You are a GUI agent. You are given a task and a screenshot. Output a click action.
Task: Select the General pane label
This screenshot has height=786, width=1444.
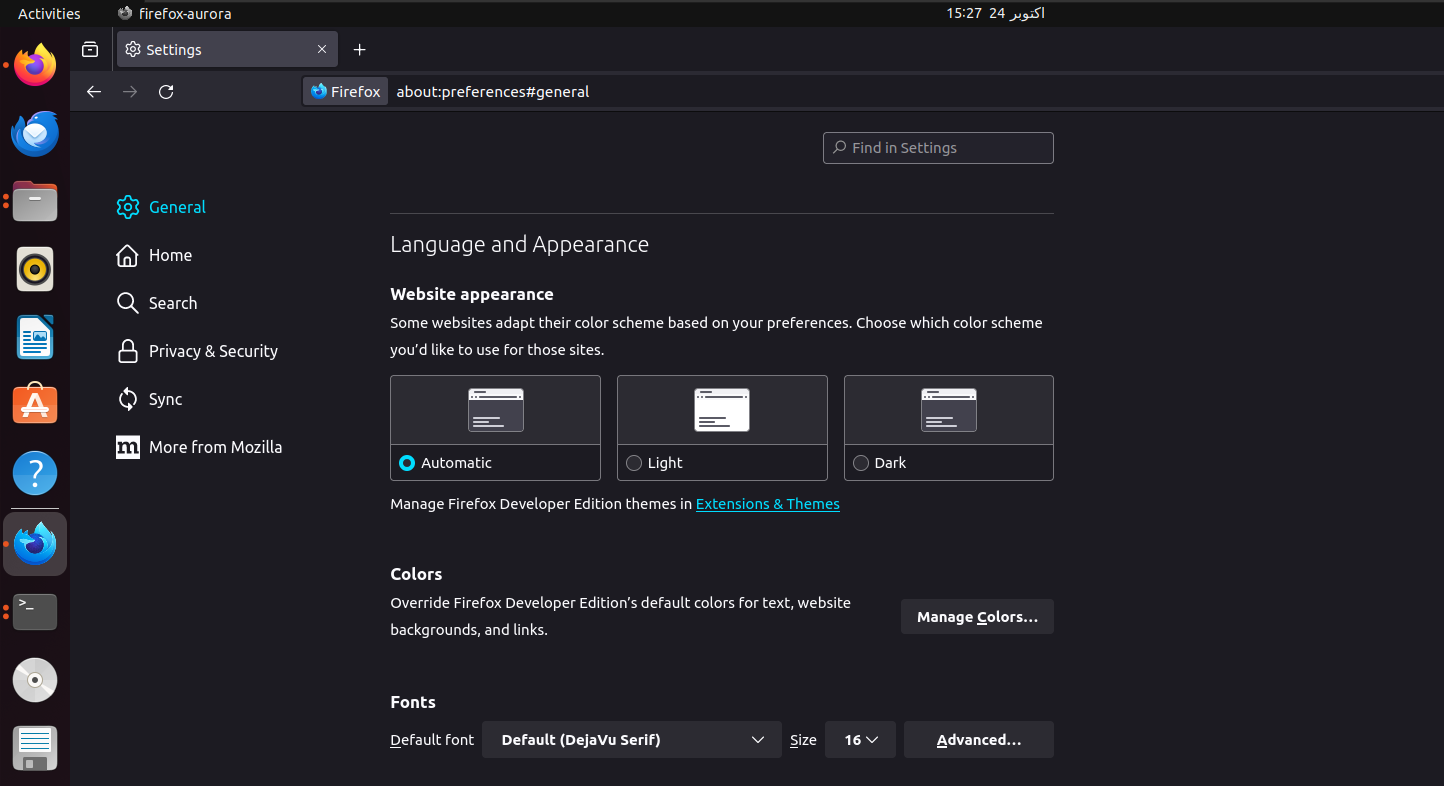coord(177,207)
